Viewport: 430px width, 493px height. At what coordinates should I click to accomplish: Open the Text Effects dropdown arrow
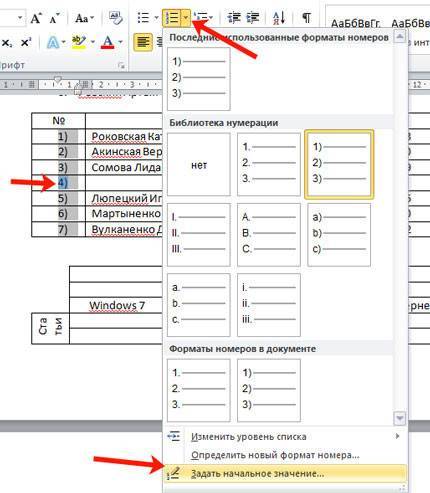(63, 43)
